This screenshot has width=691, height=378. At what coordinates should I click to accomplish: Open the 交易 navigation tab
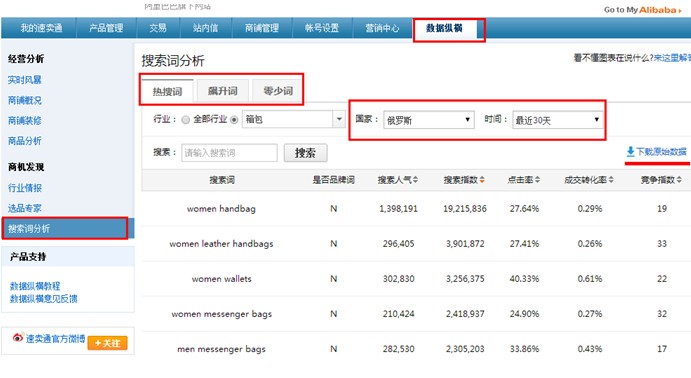click(157, 28)
